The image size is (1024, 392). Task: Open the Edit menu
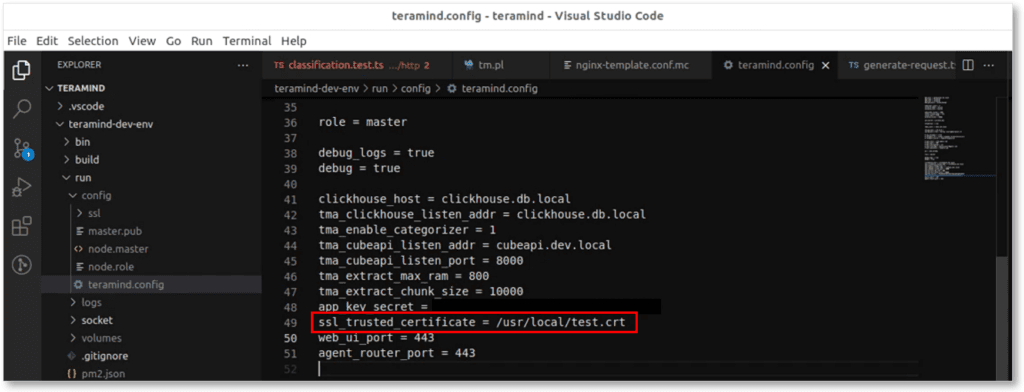[x=47, y=41]
